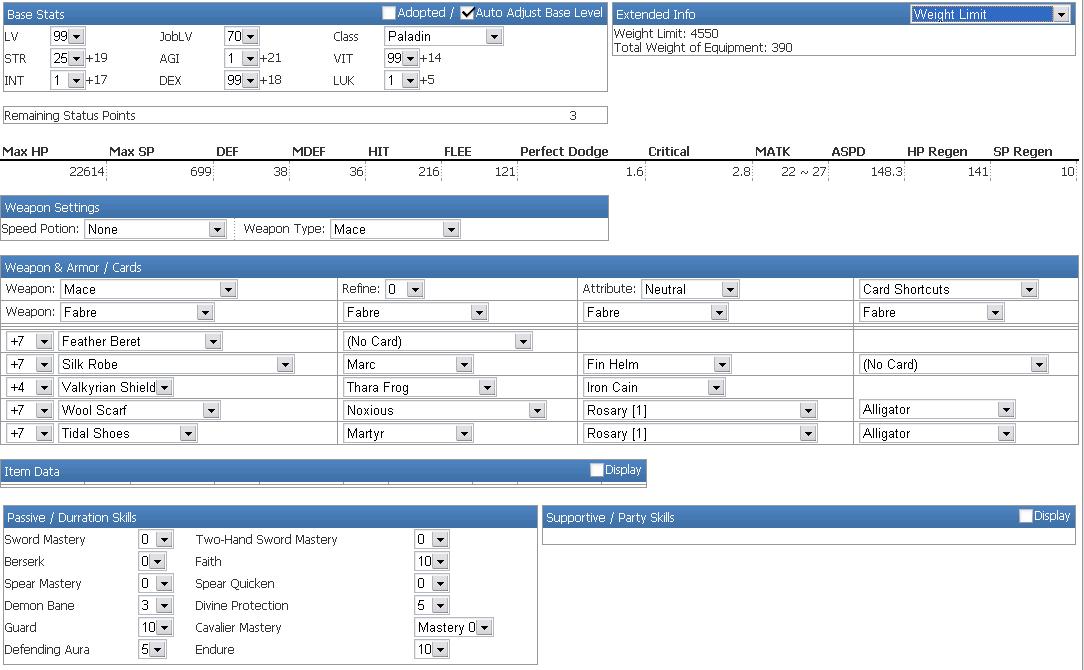Open the Endure skill level dropdown

pos(431,650)
